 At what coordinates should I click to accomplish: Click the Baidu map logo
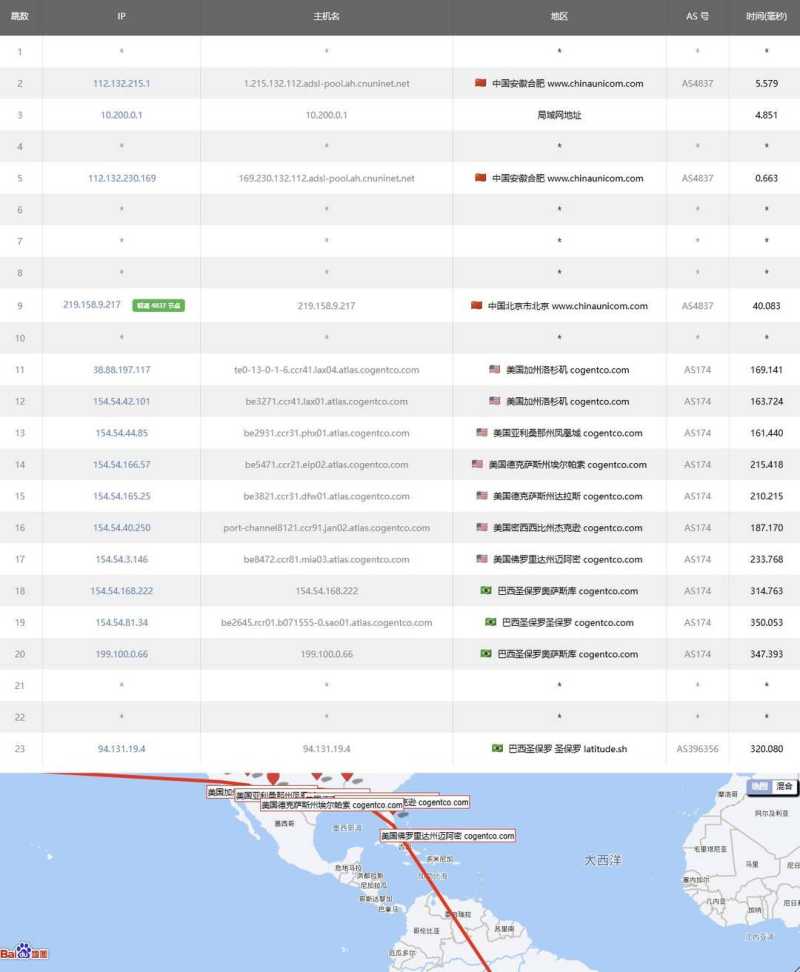click(x=24, y=952)
